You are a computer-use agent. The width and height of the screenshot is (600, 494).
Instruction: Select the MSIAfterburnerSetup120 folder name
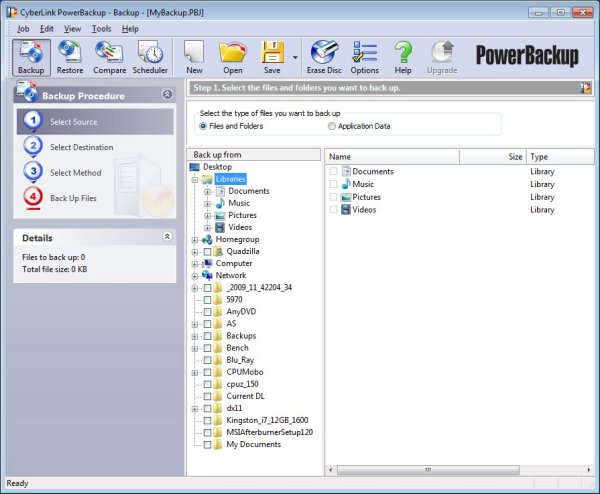pyautogui.click(x=269, y=432)
